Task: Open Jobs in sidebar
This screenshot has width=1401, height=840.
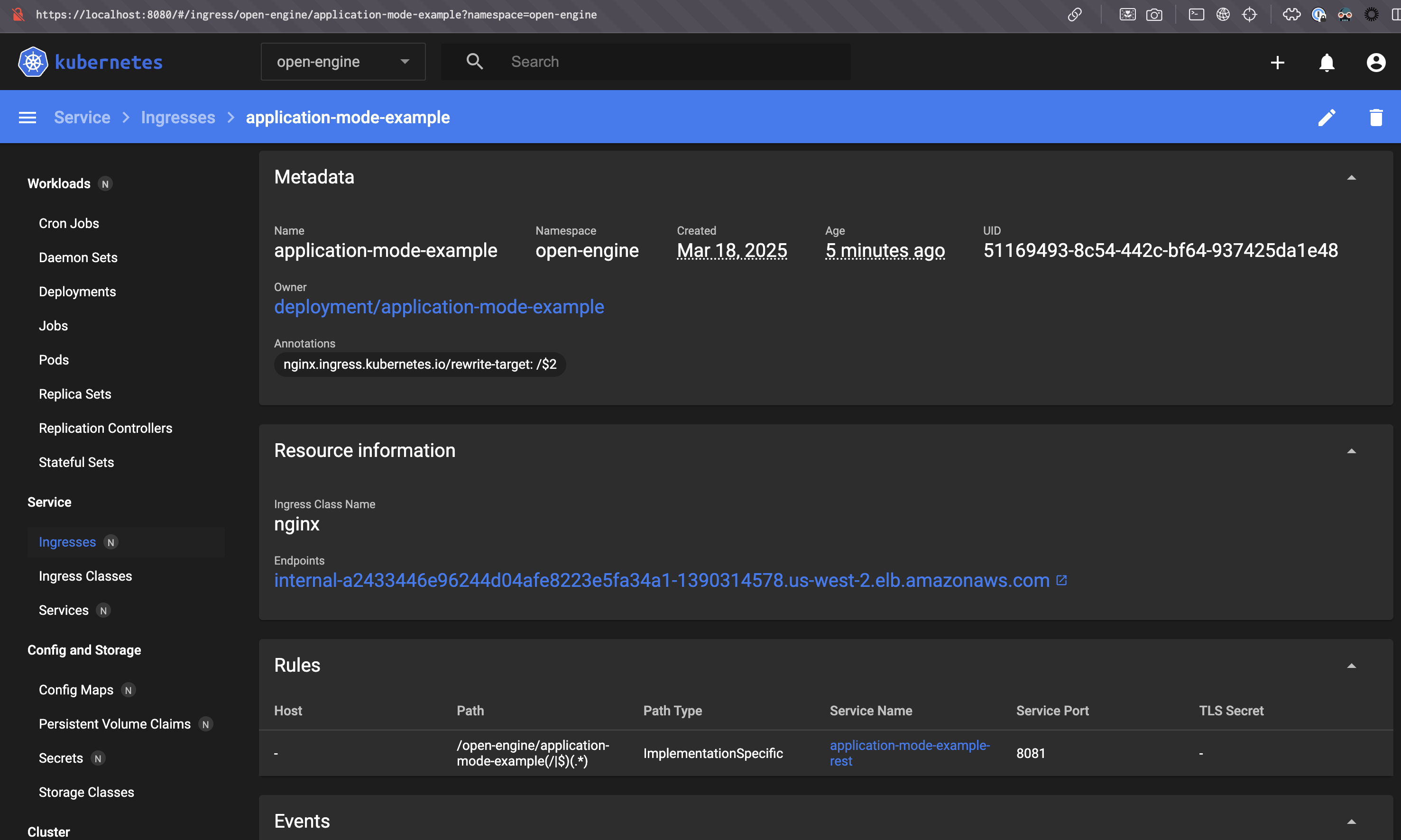Action: click(53, 326)
